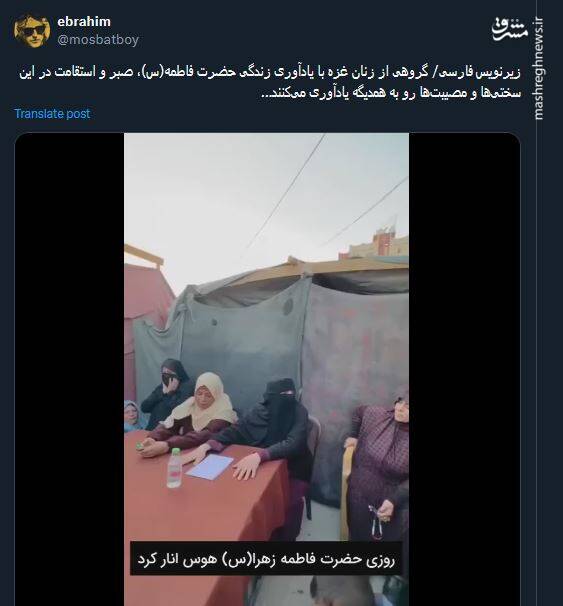Click the Translate post link

point(52,114)
